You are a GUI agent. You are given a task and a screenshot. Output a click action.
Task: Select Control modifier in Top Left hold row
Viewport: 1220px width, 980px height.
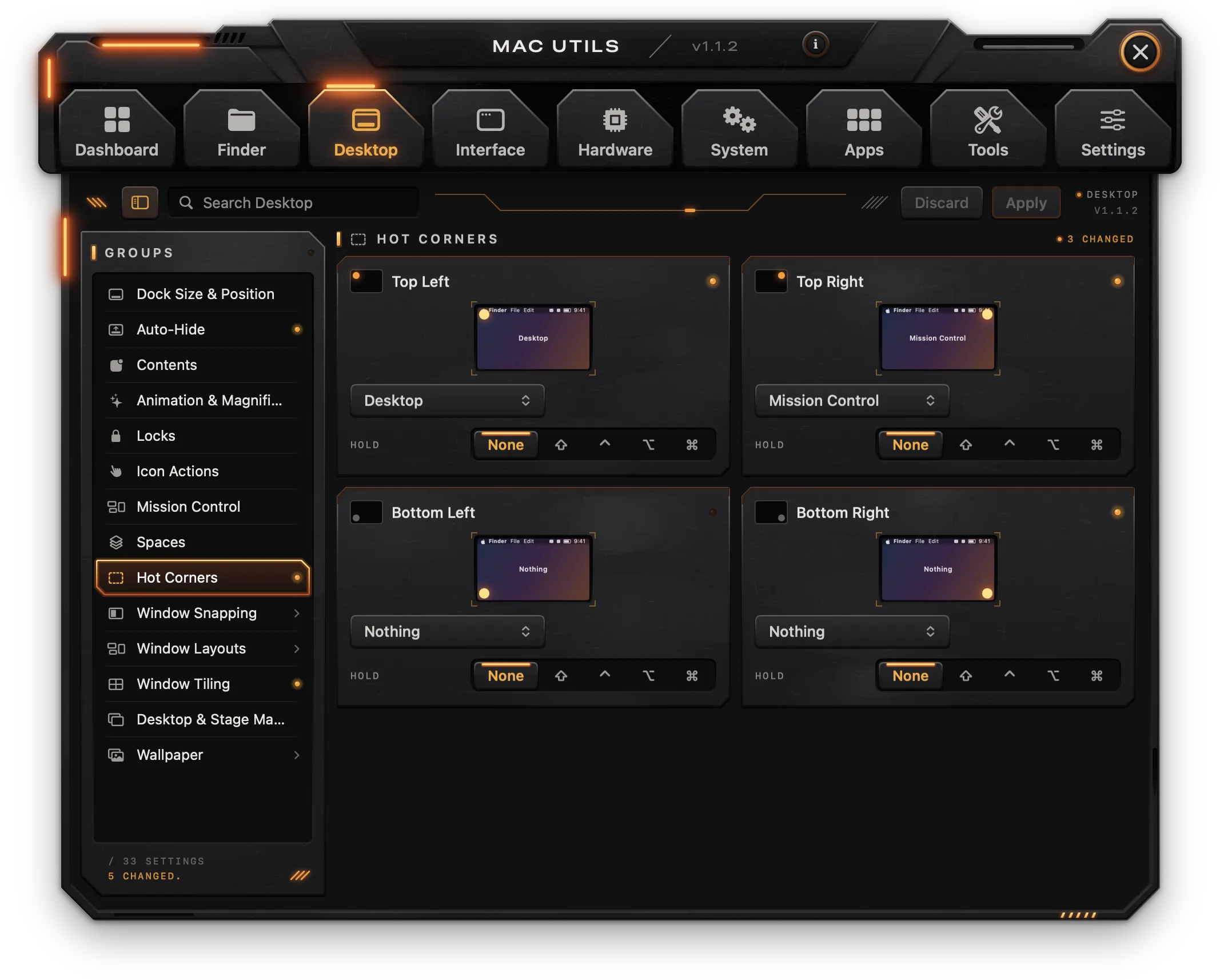(604, 445)
